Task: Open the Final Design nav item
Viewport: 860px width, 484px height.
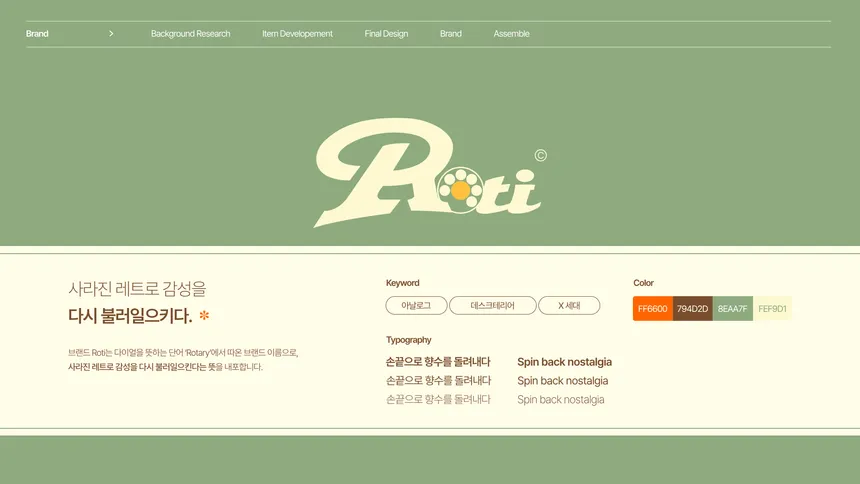Action: tap(386, 33)
